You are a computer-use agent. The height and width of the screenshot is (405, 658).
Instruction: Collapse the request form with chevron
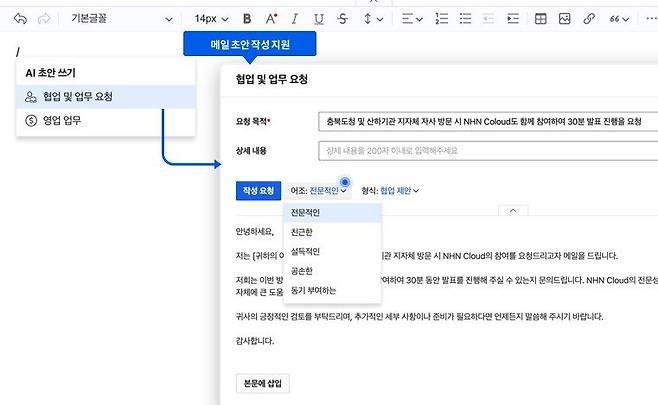pos(513,211)
